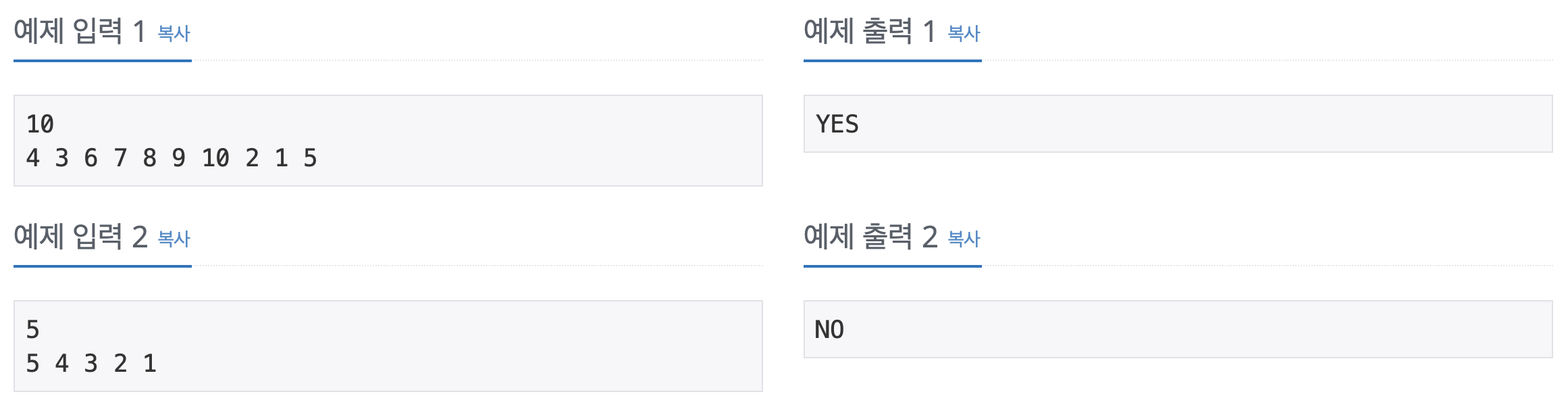Click the "5 4 3 2 1" sequence line
Image resolution: width=1568 pixels, height=411 pixels.
91,364
